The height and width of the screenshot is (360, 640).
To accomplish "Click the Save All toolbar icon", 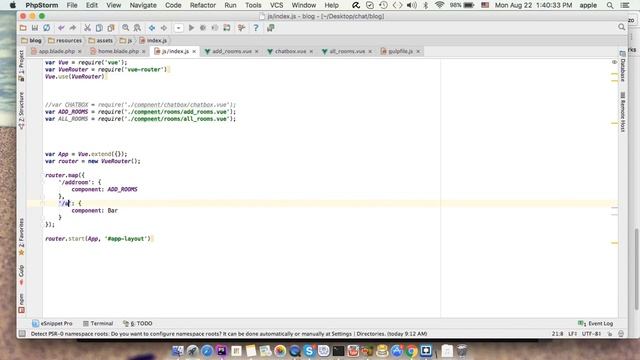I will click(35, 28).
